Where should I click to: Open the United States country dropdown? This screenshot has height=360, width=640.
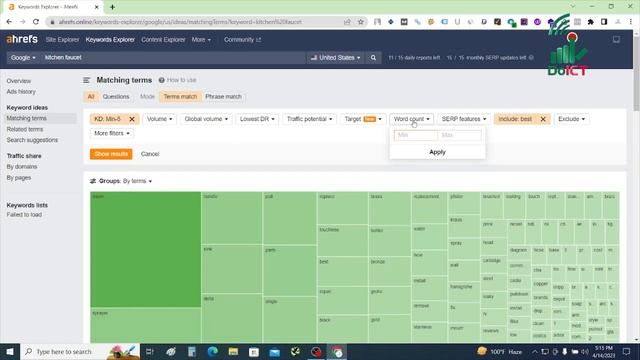coord(336,58)
